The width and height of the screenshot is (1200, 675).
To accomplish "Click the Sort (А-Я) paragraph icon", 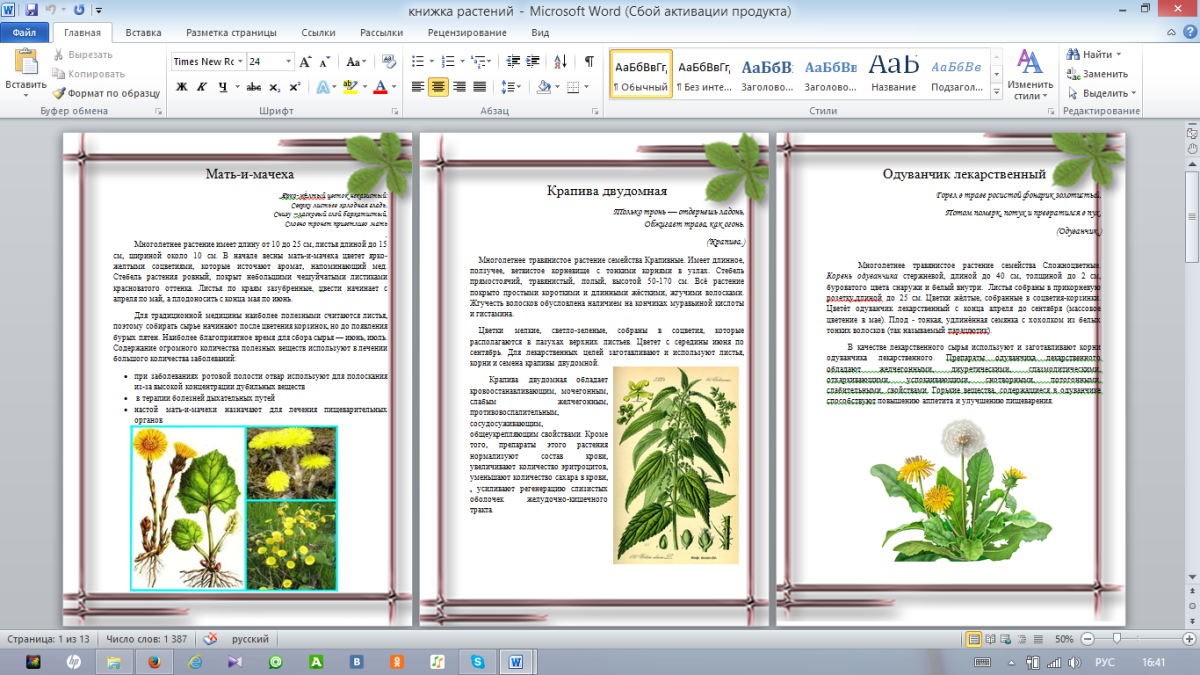I will point(563,61).
